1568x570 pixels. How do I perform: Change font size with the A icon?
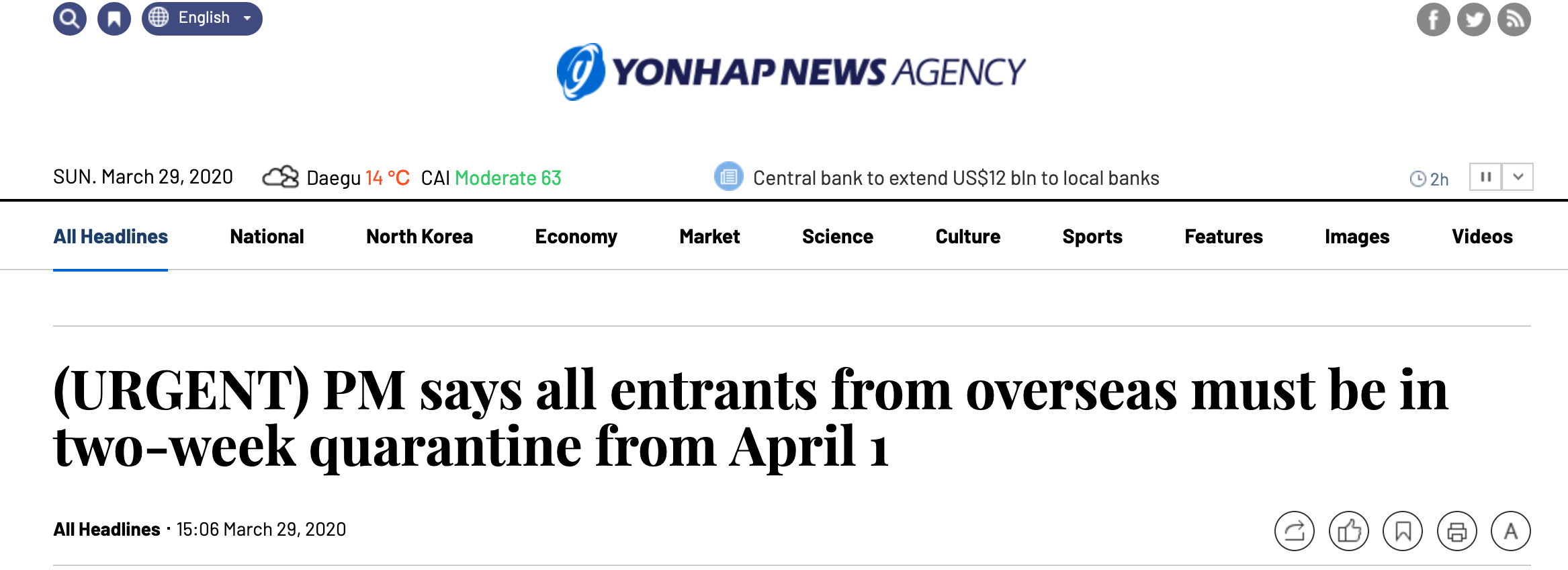[1510, 531]
